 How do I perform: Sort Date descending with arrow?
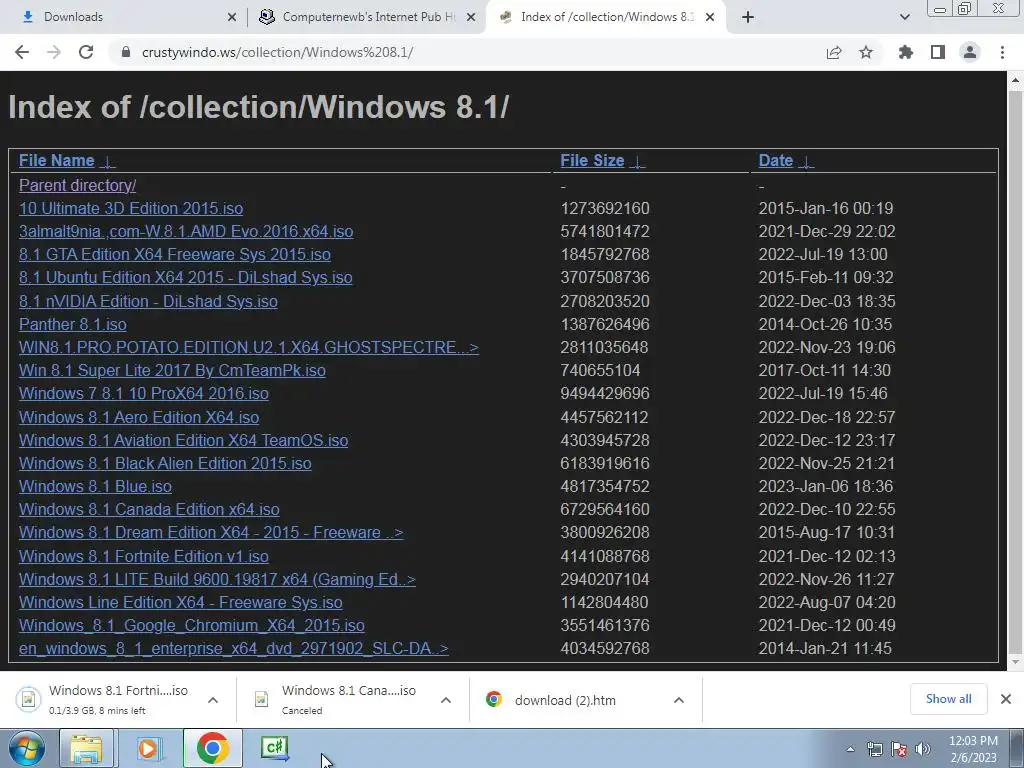[806, 162]
